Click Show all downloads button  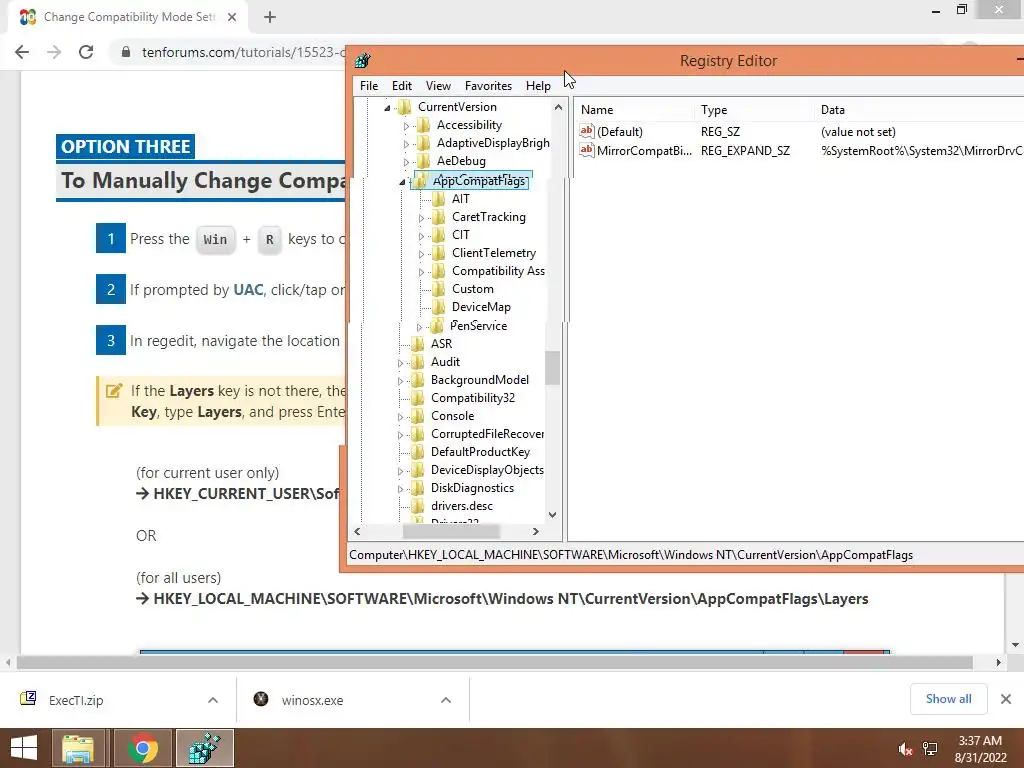(x=948, y=699)
